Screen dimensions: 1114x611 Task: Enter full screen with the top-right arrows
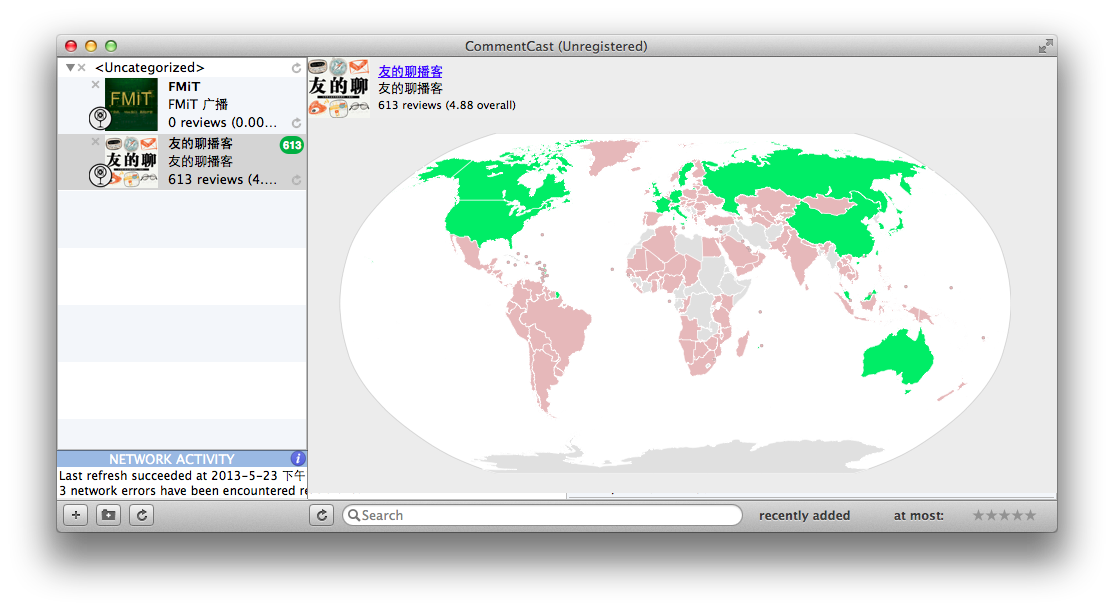1045,46
